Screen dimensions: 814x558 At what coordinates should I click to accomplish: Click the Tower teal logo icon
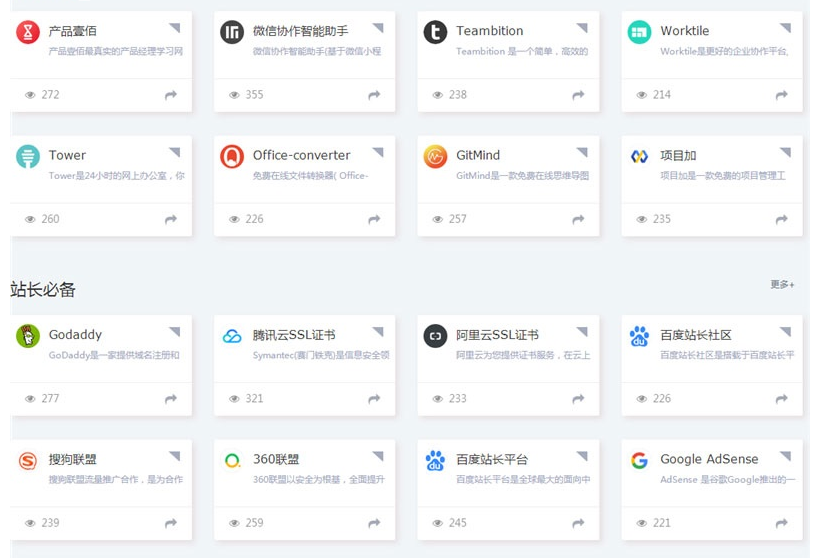click(x=28, y=156)
